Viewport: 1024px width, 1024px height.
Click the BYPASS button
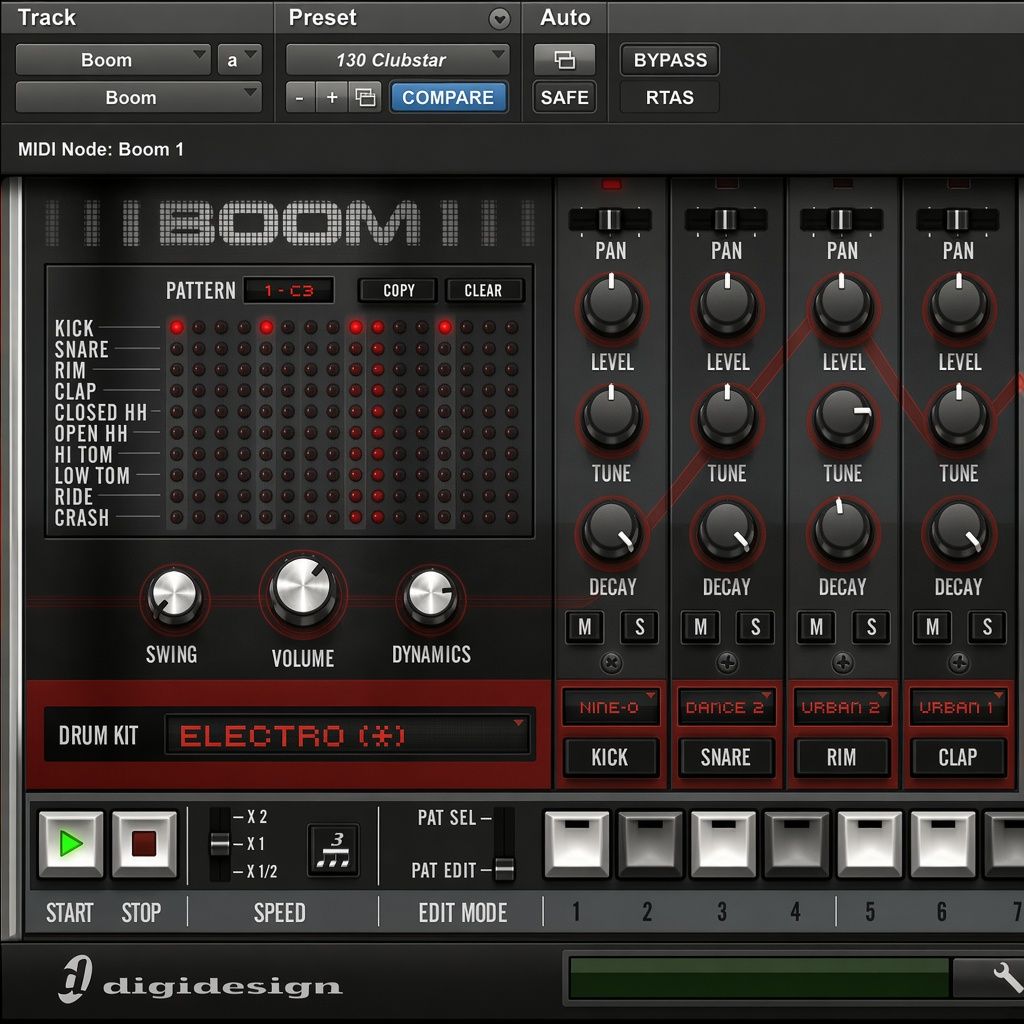pyautogui.click(x=670, y=60)
